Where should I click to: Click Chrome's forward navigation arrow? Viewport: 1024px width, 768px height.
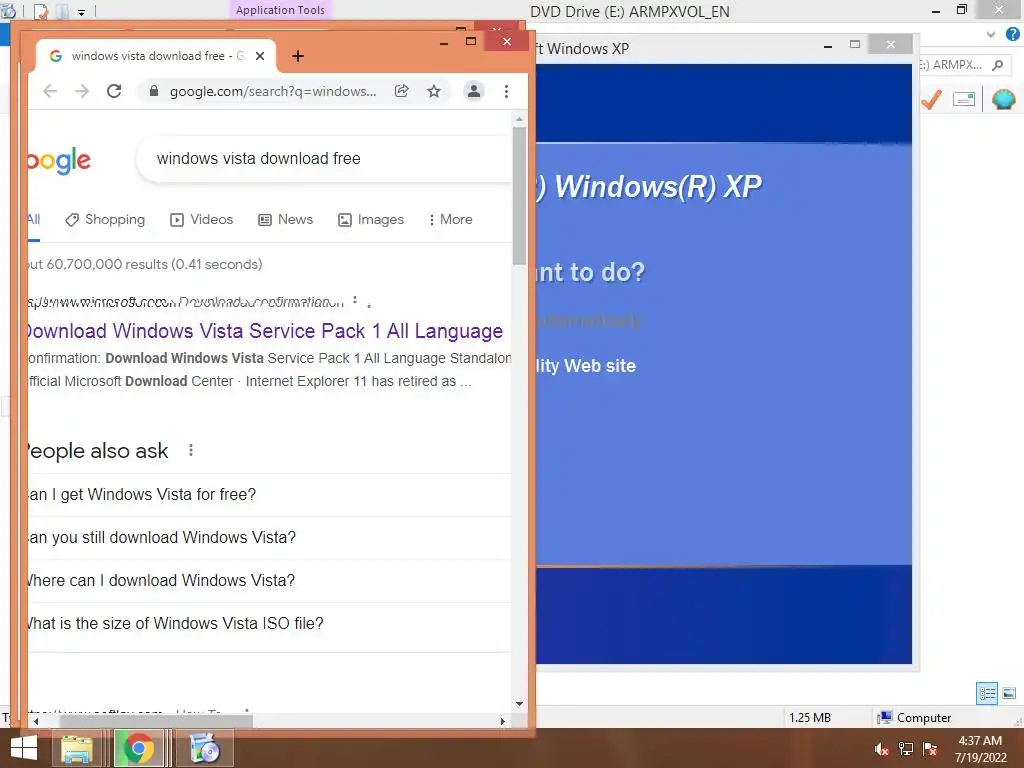pos(82,91)
